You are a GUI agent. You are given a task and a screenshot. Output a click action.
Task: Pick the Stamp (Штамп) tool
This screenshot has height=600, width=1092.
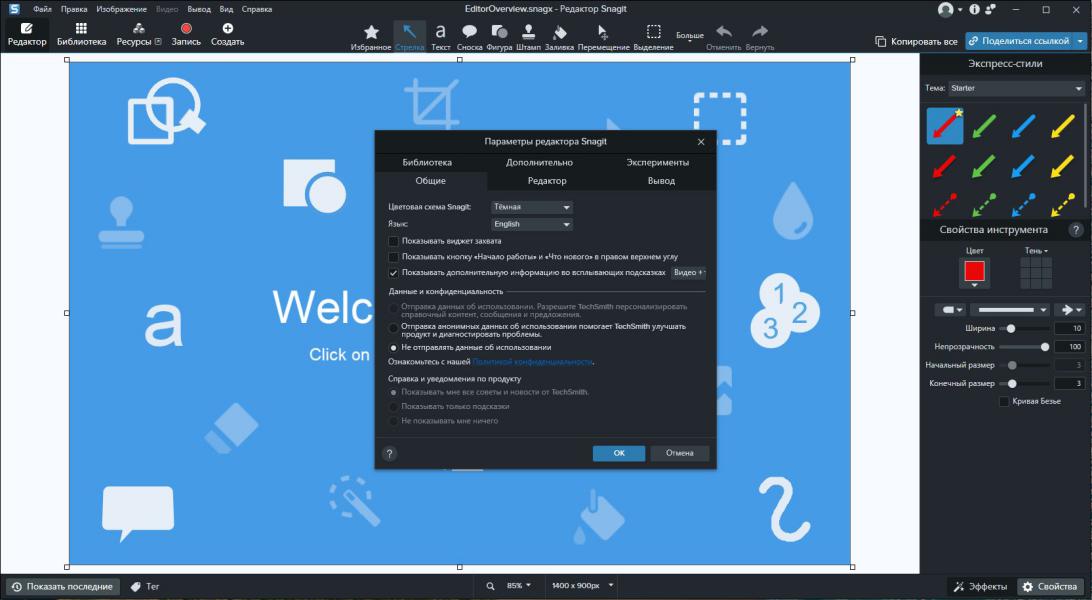528,36
